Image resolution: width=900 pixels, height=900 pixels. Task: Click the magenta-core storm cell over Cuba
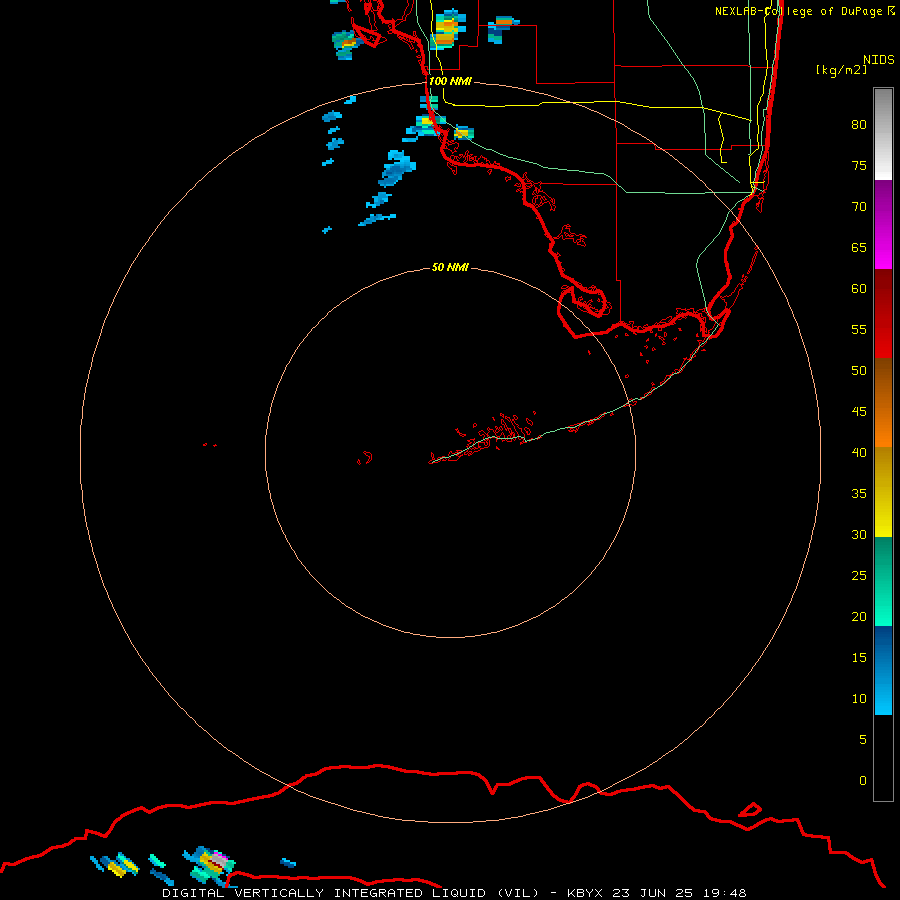tap(210, 865)
